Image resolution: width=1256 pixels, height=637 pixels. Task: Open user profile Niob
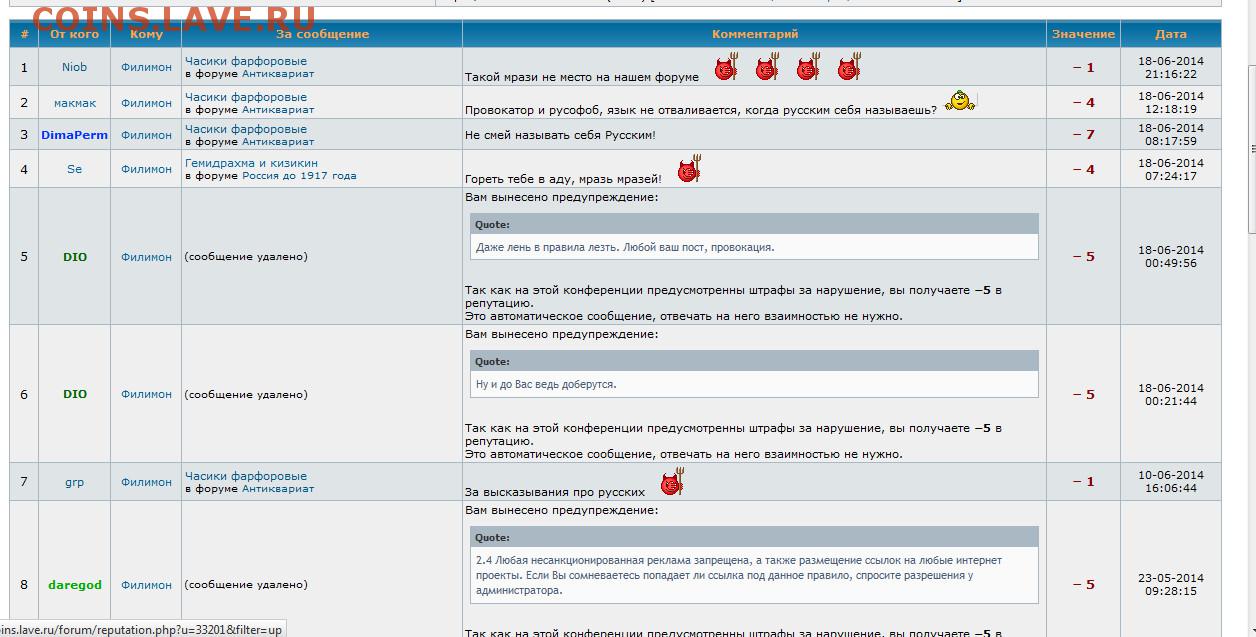74,67
